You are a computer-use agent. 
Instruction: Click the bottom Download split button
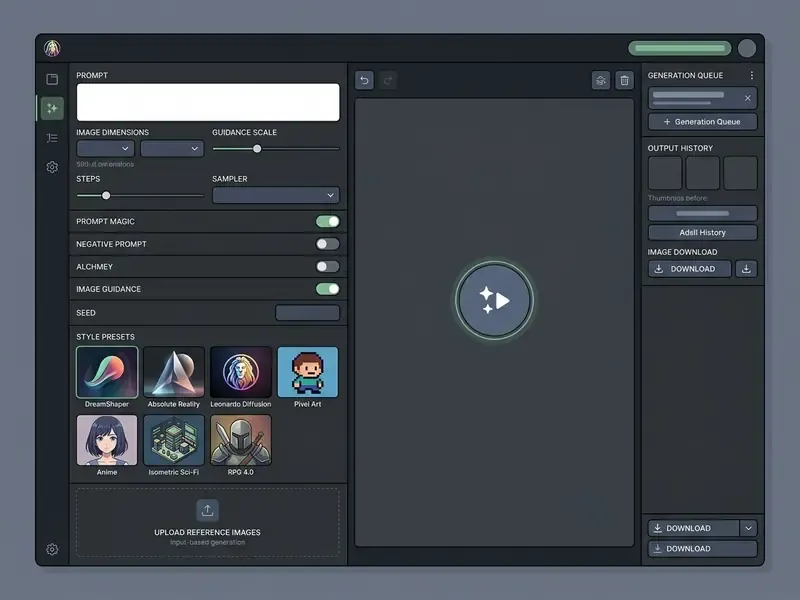[x=693, y=528]
